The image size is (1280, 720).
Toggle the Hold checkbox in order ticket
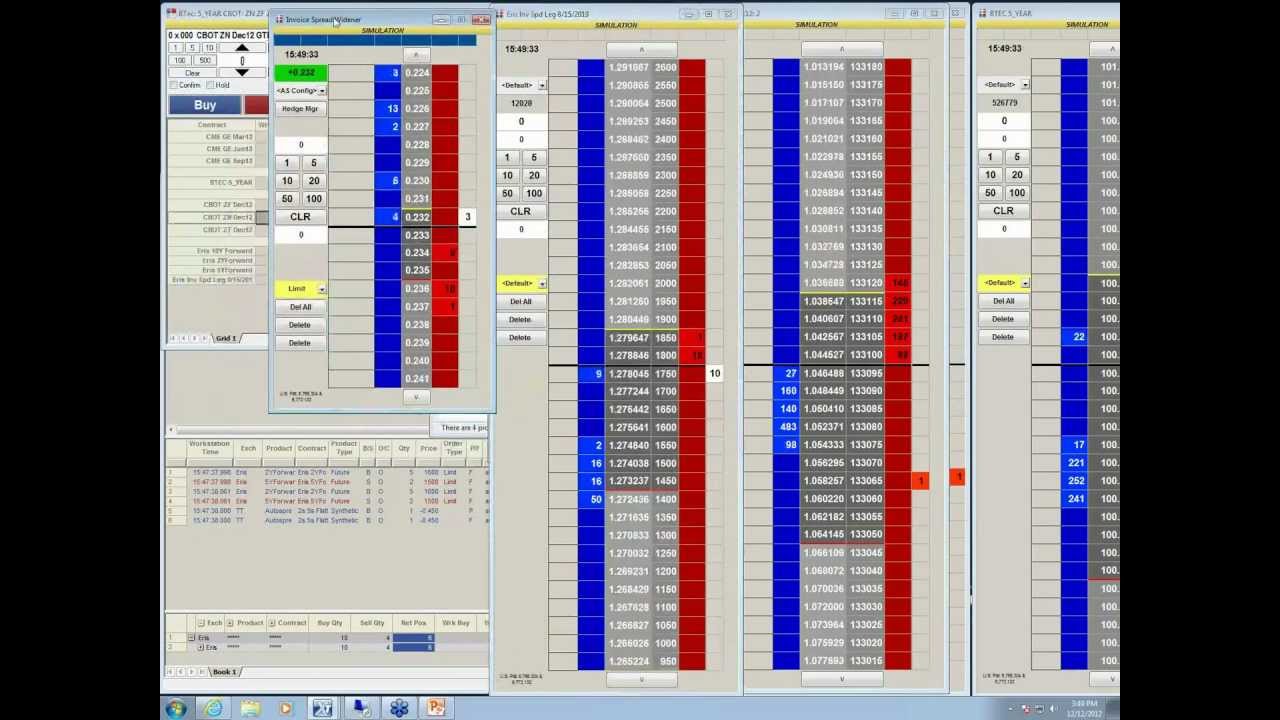click(211, 85)
